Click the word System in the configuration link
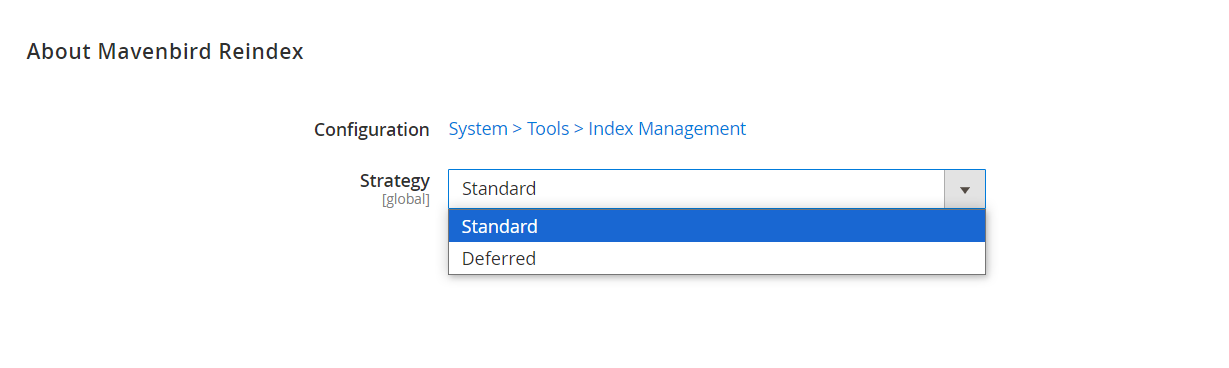The height and width of the screenshot is (368, 1229). coord(478,129)
